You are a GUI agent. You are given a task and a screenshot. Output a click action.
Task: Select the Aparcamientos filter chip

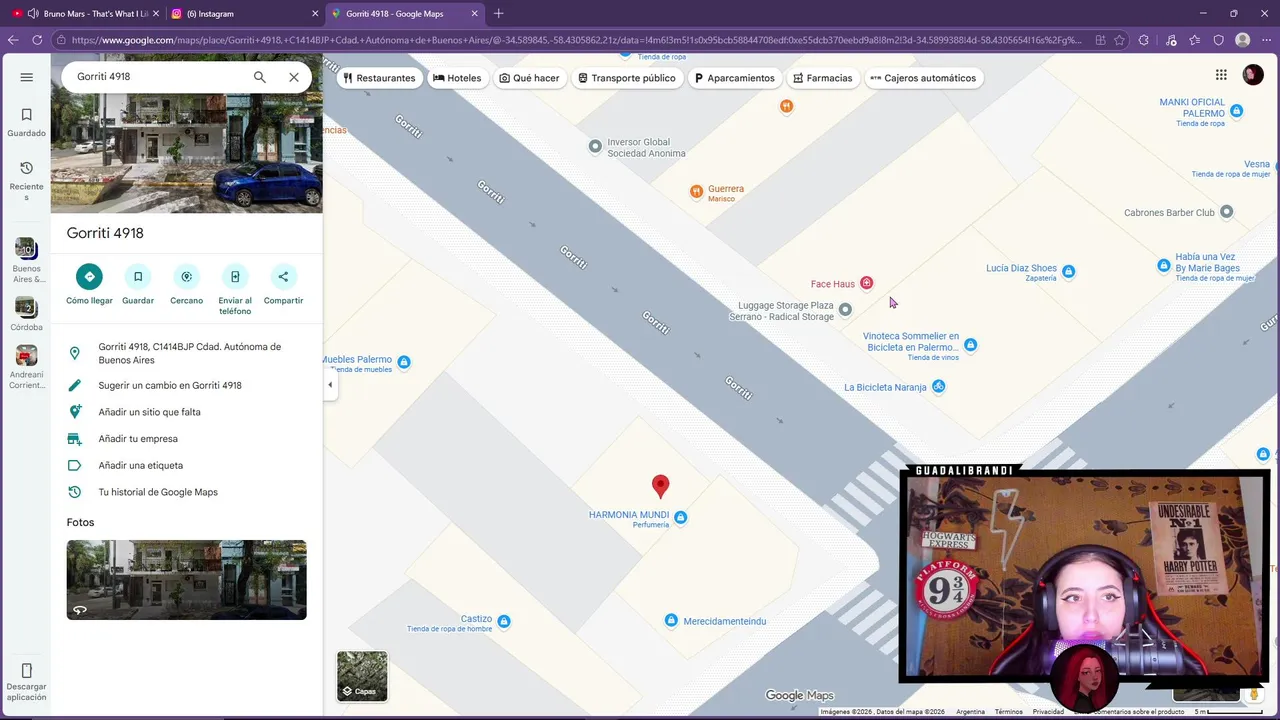[734, 78]
